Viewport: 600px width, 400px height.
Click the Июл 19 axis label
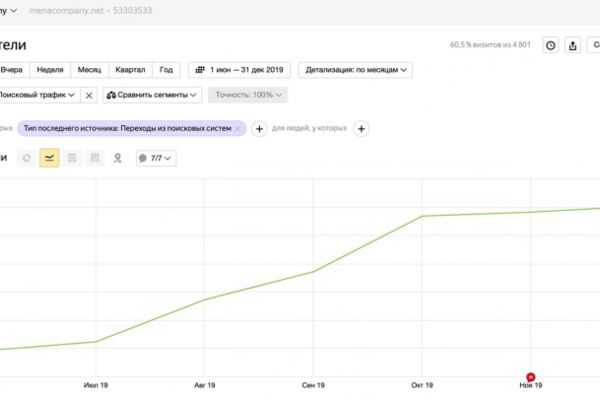click(x=96, y=385)
